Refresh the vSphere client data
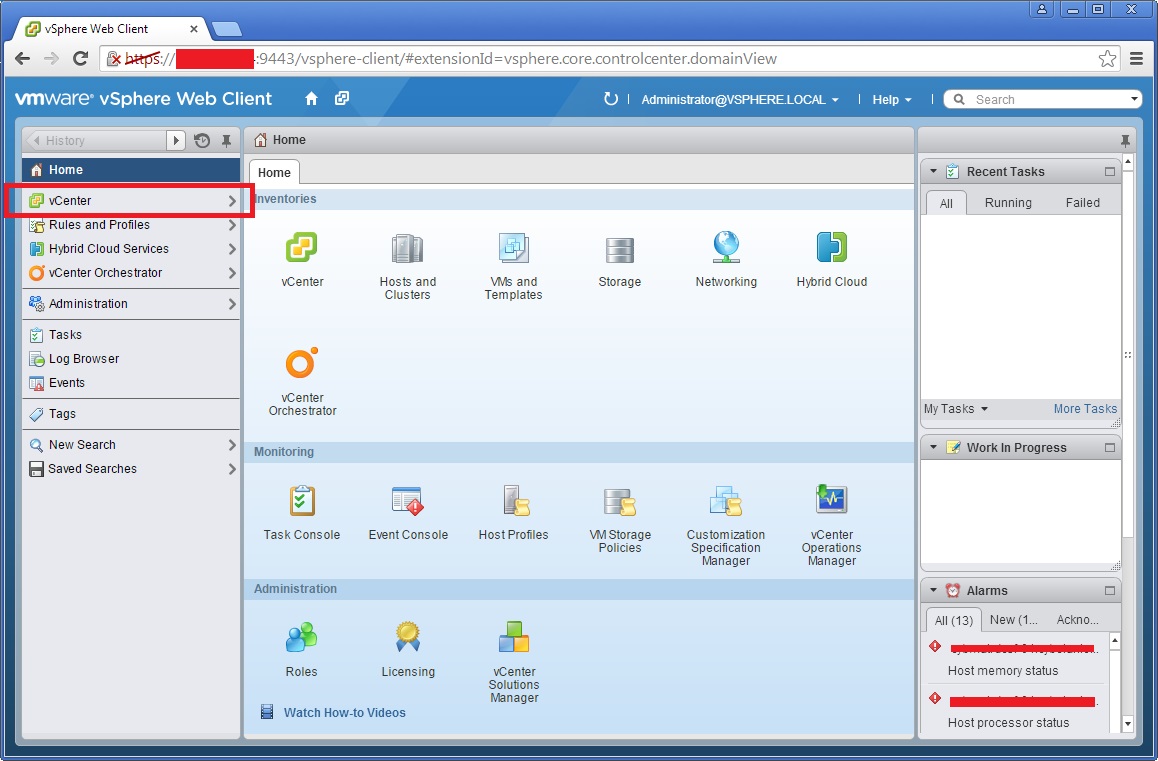The height and width of the screenshot is (761, 1158). point(611,99)
